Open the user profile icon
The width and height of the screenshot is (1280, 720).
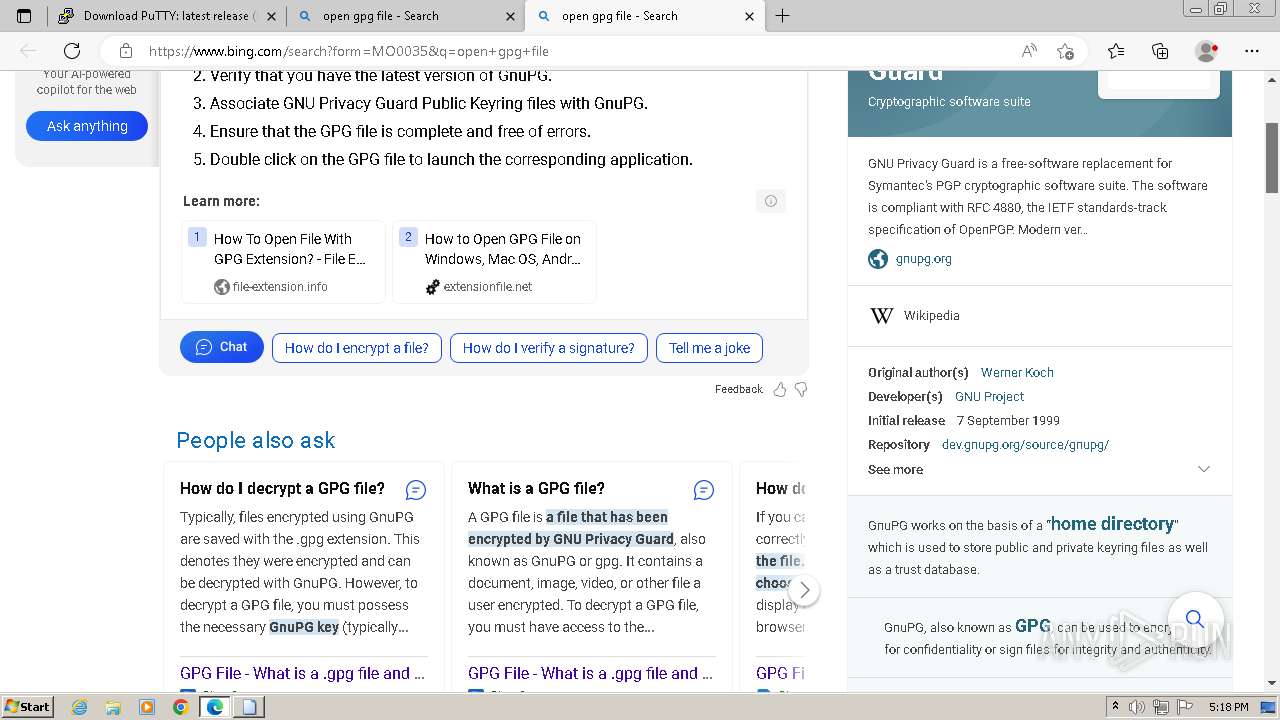tap(1207, 51)
